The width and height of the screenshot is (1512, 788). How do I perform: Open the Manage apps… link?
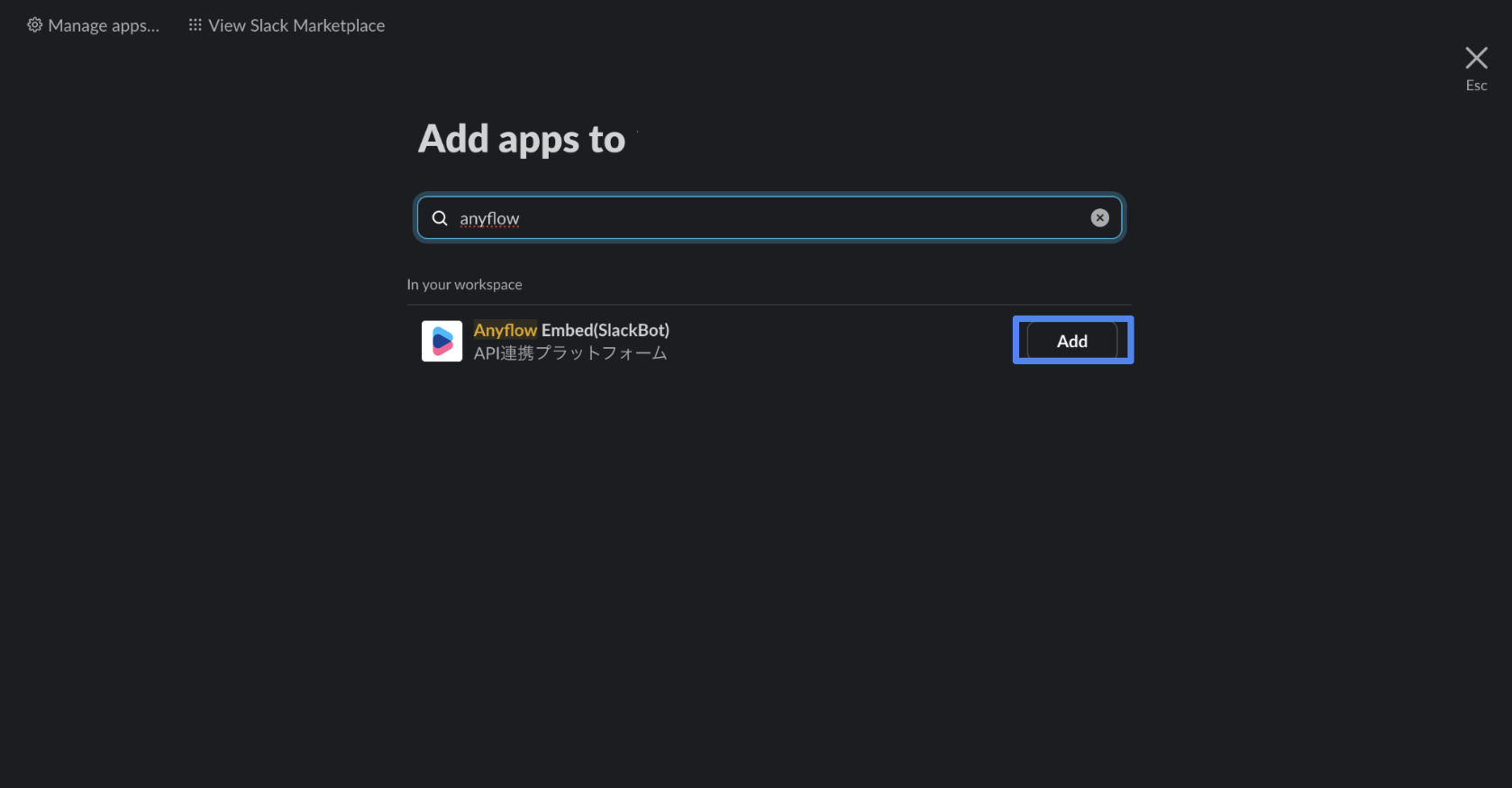pyautogui.click(x=103, y=25)
